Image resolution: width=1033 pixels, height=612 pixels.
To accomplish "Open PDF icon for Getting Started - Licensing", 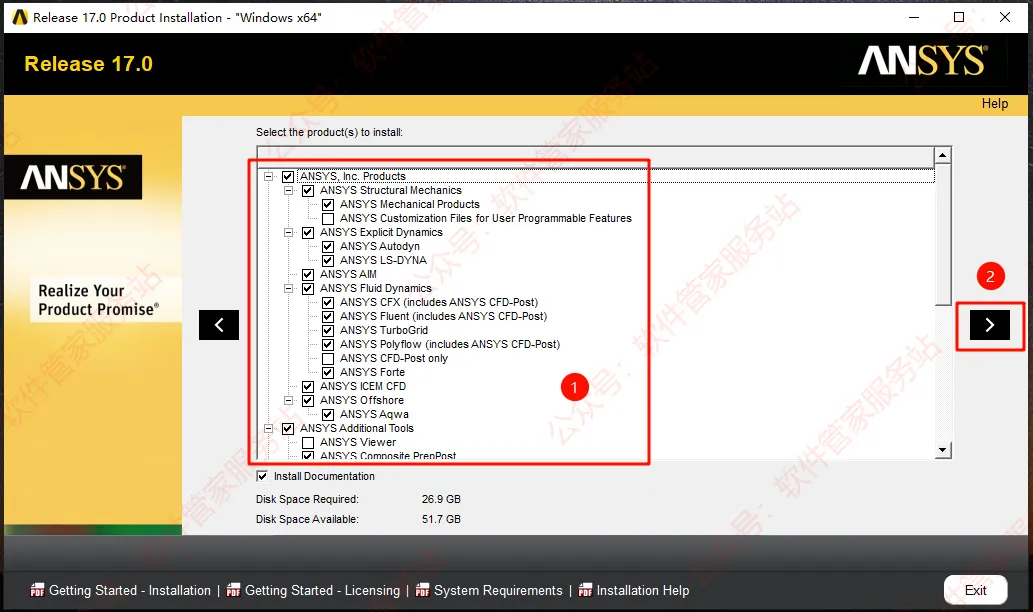I will [233, 590].
